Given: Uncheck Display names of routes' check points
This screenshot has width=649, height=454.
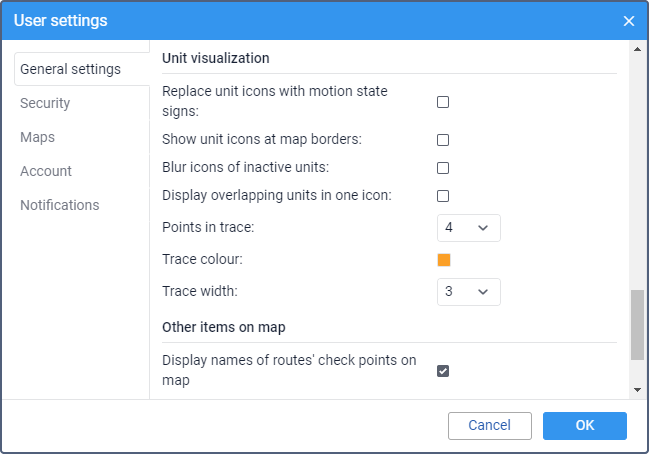Looking at the screenshot, I should tap(443, 371).
